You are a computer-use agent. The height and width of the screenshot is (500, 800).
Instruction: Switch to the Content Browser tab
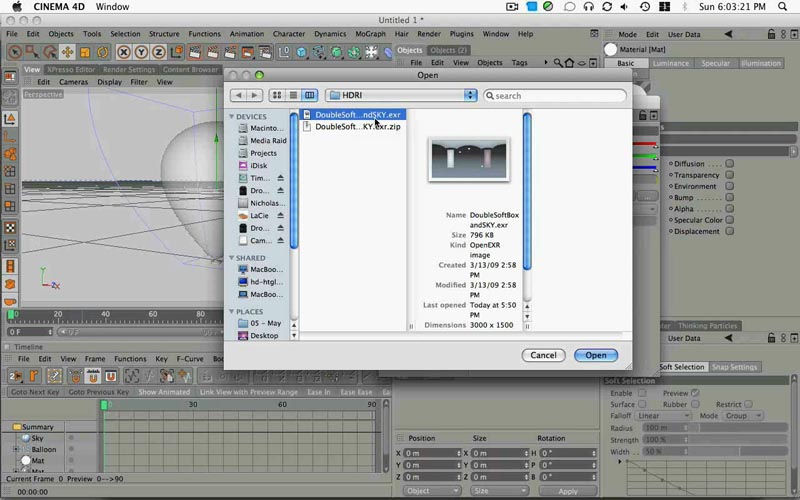click(x=190, y=69)
